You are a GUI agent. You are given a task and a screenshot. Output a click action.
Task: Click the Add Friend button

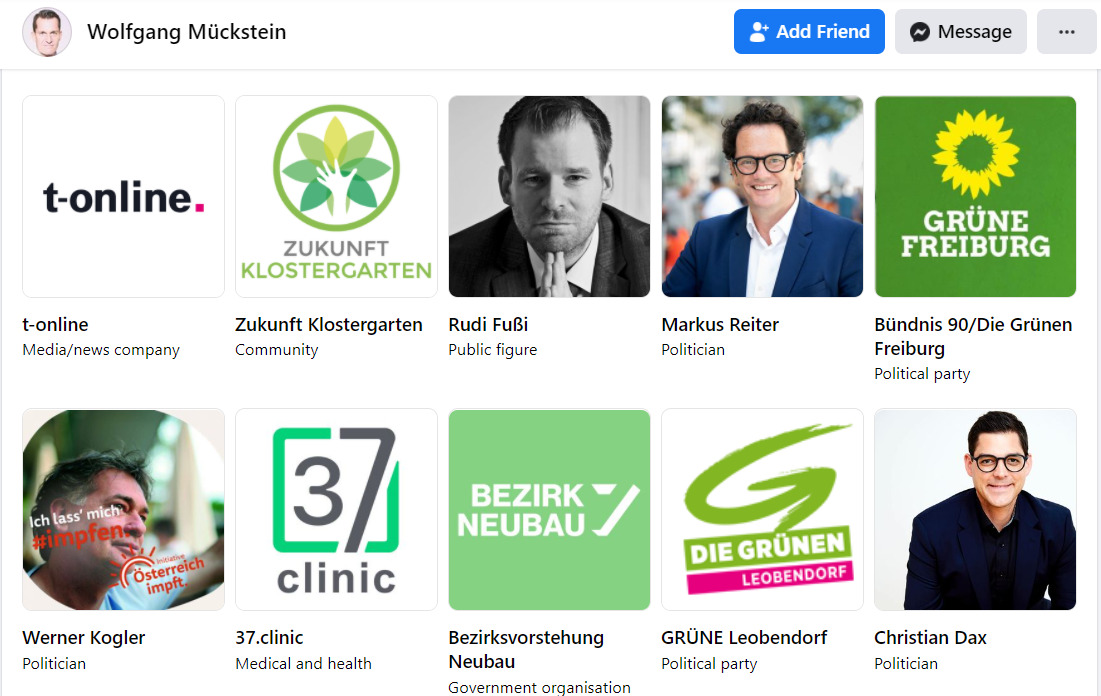809,32
